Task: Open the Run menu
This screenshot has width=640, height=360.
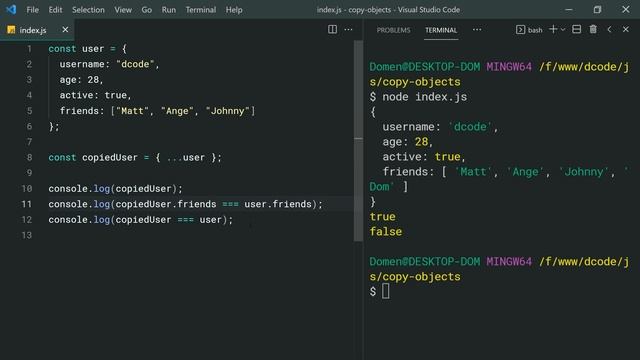Action: point(169,9)
